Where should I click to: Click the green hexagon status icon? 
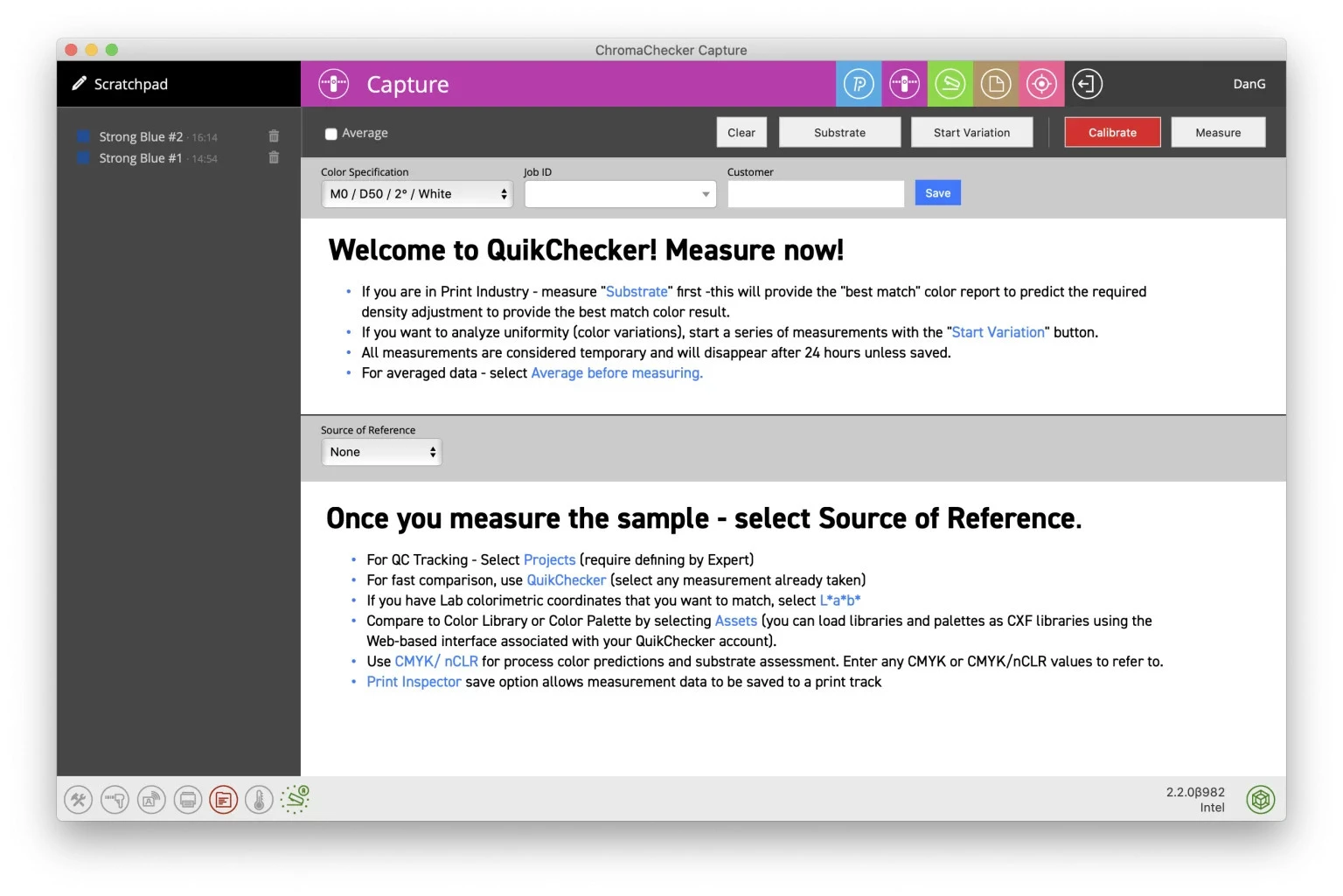click(x=1260, y=799)
